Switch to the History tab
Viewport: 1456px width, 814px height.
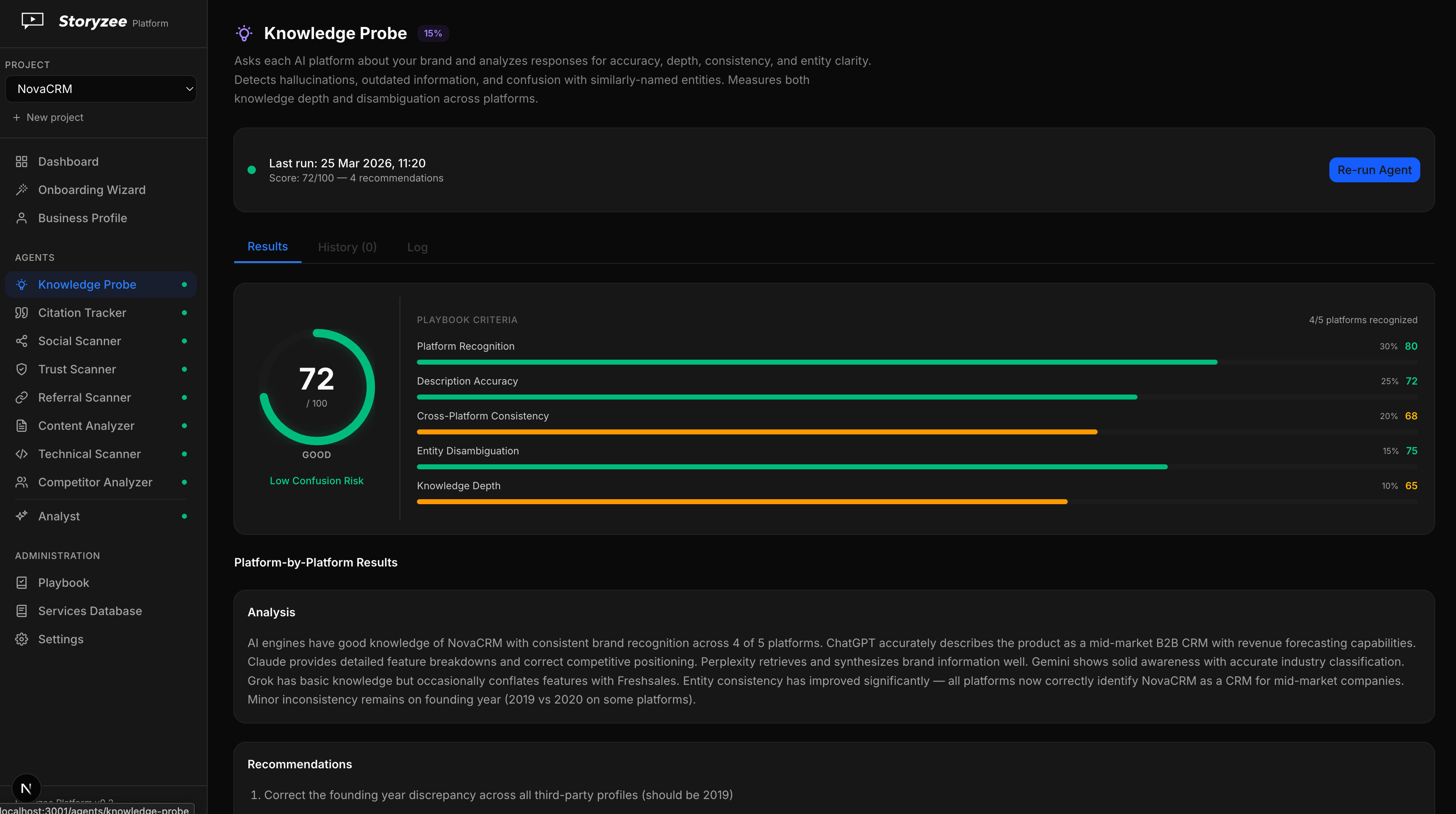346,247
